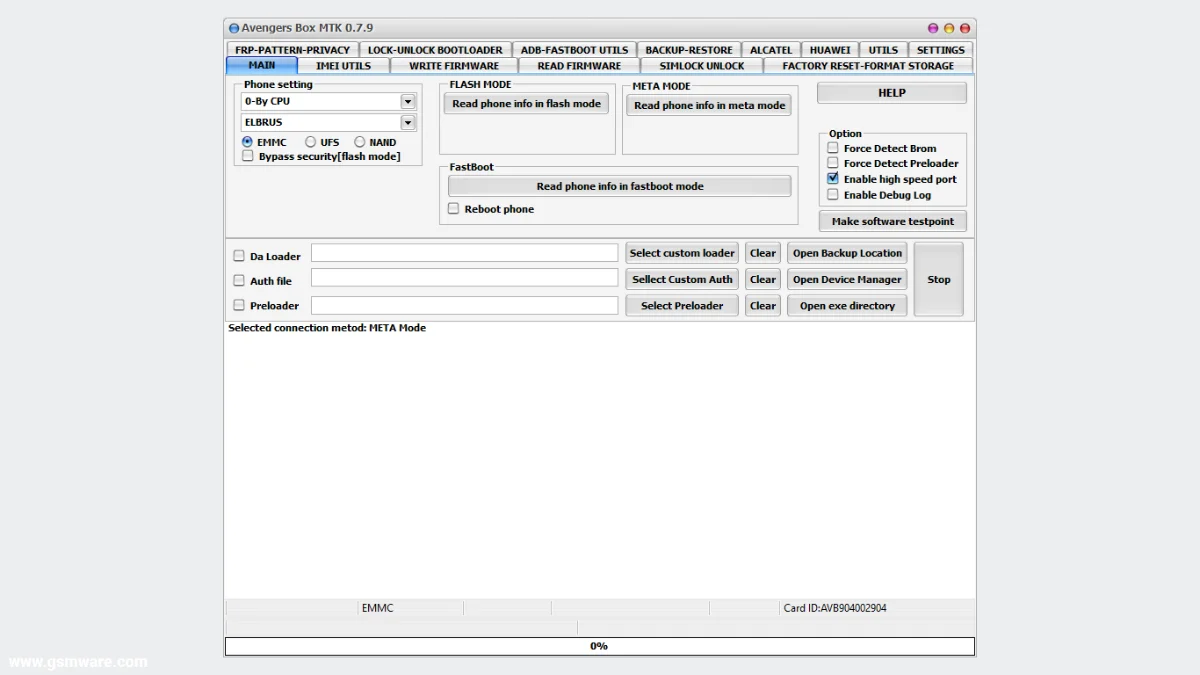Viewport: 1200px width, 675px height.
Task: Click the Avengers Box app icon in title bar
Action: tap(234, 29)
